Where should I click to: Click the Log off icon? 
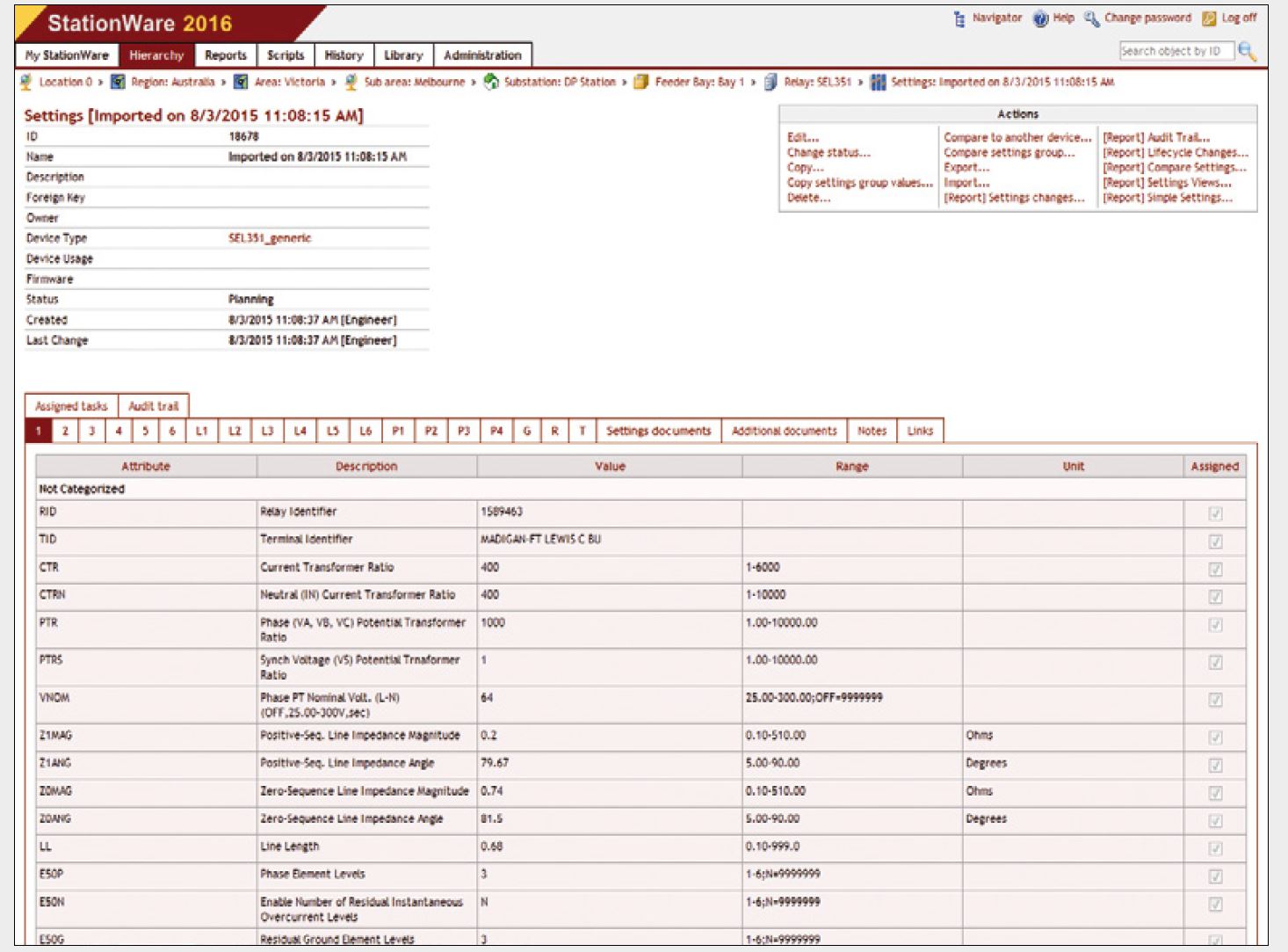(x=1209, y=18)
